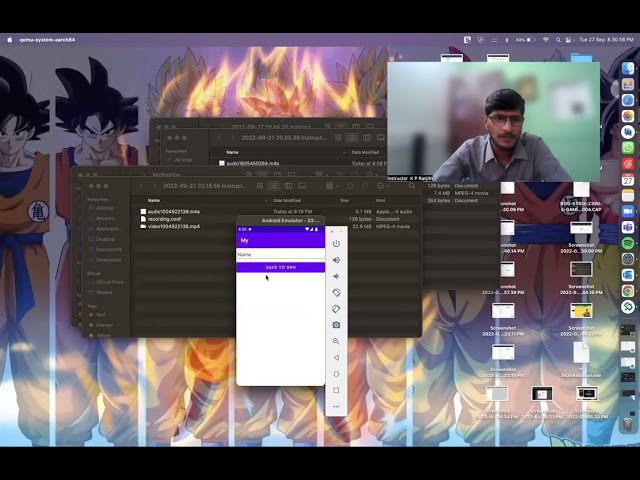Open the Finder more actions dropdown
The image size is (640, 480).
[382, 186]
